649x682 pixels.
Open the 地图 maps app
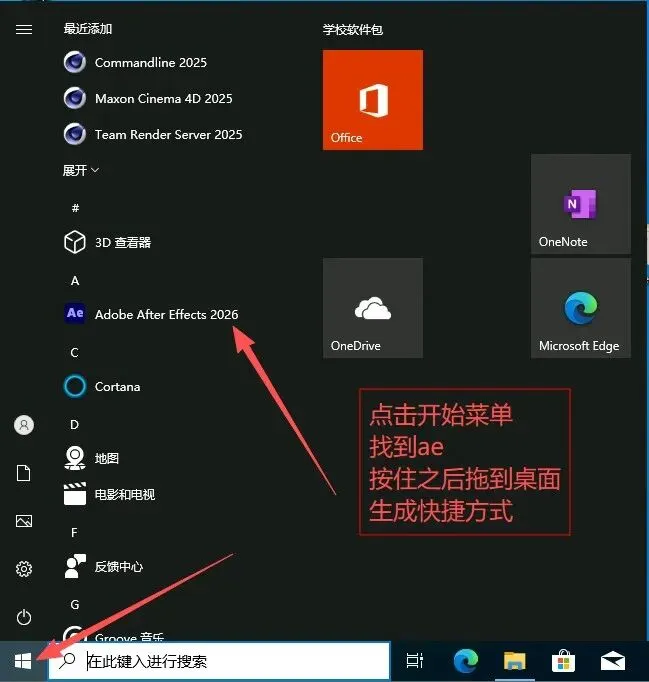[91, 458]
